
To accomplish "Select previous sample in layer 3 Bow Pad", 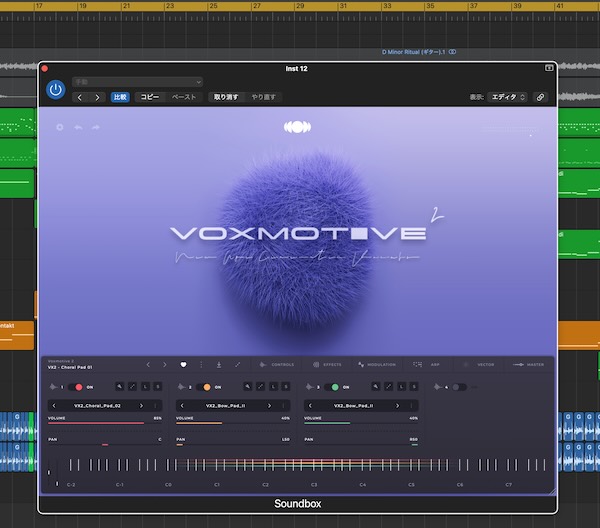I will coord(310,406).
